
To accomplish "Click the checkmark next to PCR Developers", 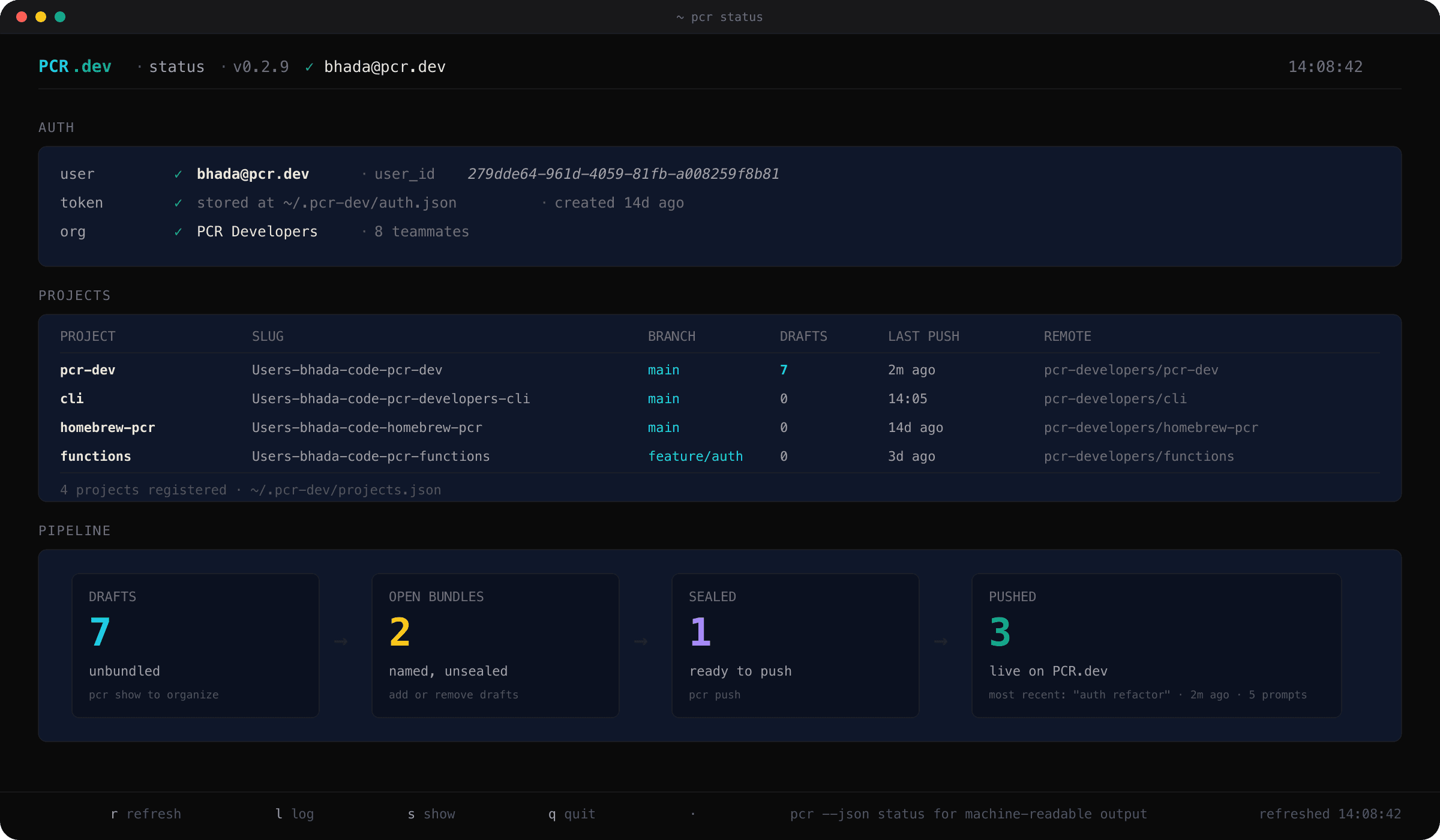I will pos(178,232).
